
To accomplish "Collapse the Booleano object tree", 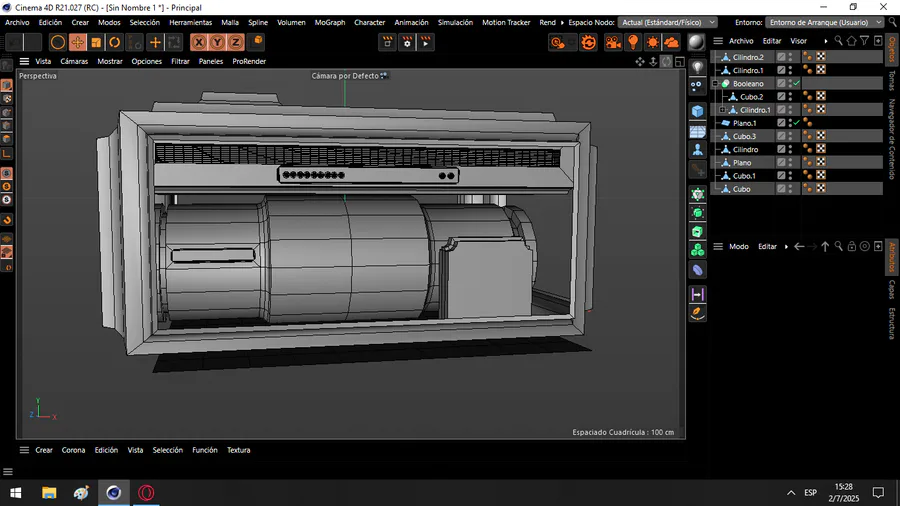I will click(x=716, y=84).
